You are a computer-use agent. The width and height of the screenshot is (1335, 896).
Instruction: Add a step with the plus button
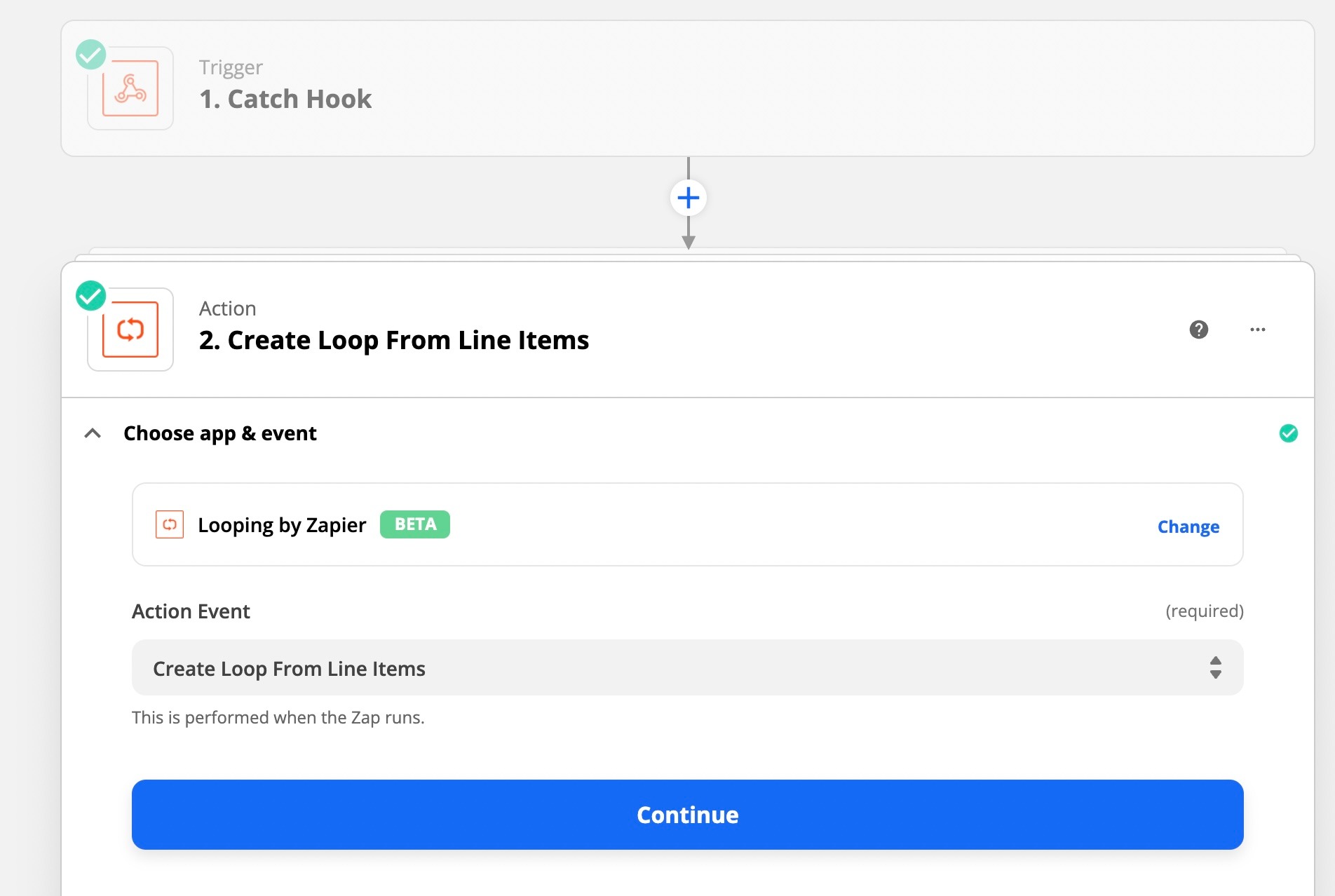[689, 198]
